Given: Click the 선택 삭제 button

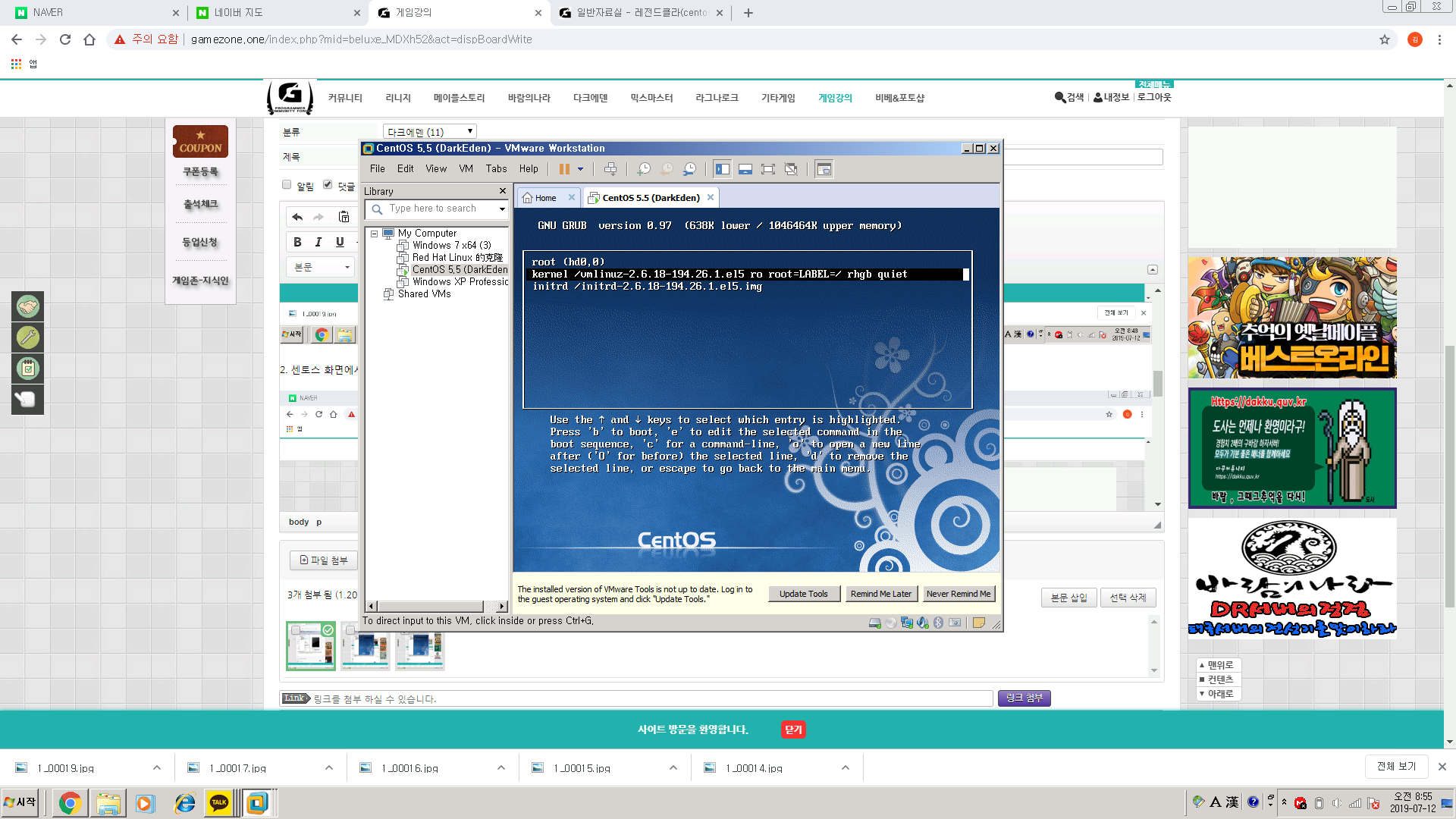Looking at the screenshot, I should pyautogui.click(x=1128, y=598).
